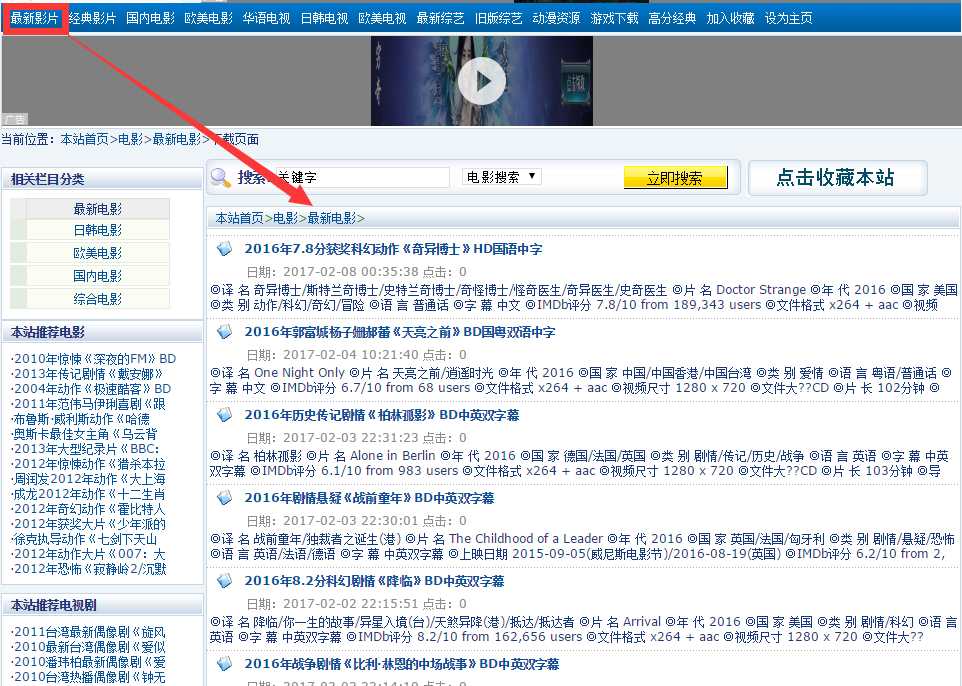
Task: Click the file icon beside 《战前童年》 entry
Action: (225, 498)
